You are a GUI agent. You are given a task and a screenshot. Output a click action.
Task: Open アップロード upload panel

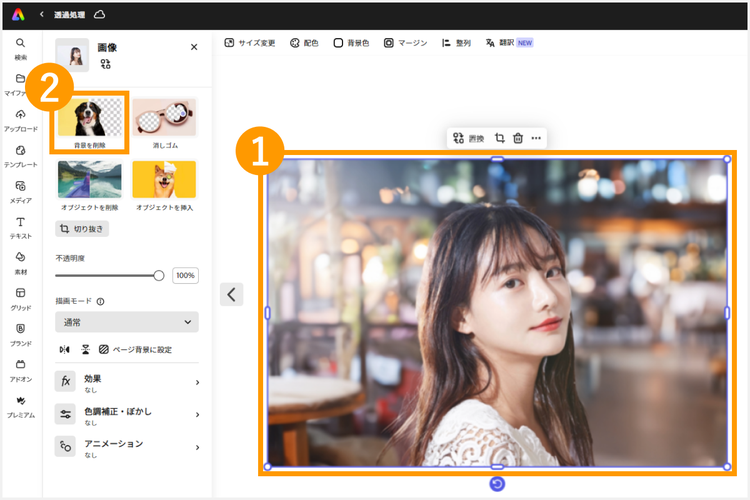(21, 121)
